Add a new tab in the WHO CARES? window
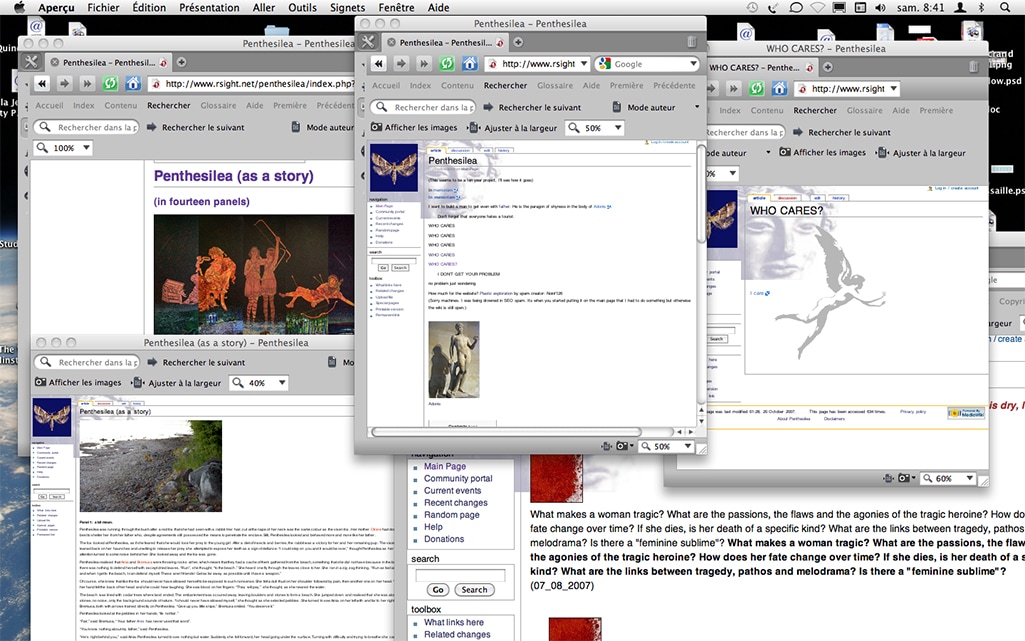This screenshot has width=1025, height=641. tap(828, 67)
